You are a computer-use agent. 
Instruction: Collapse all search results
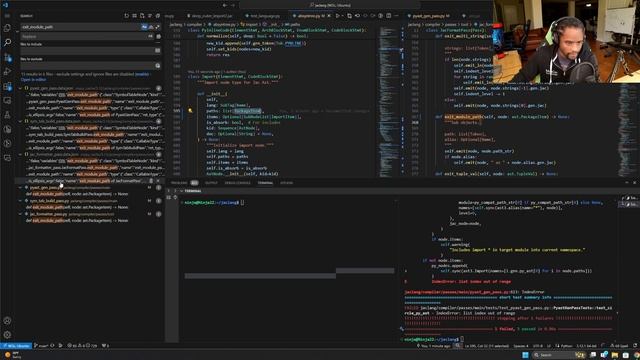(x=158, y=16)
